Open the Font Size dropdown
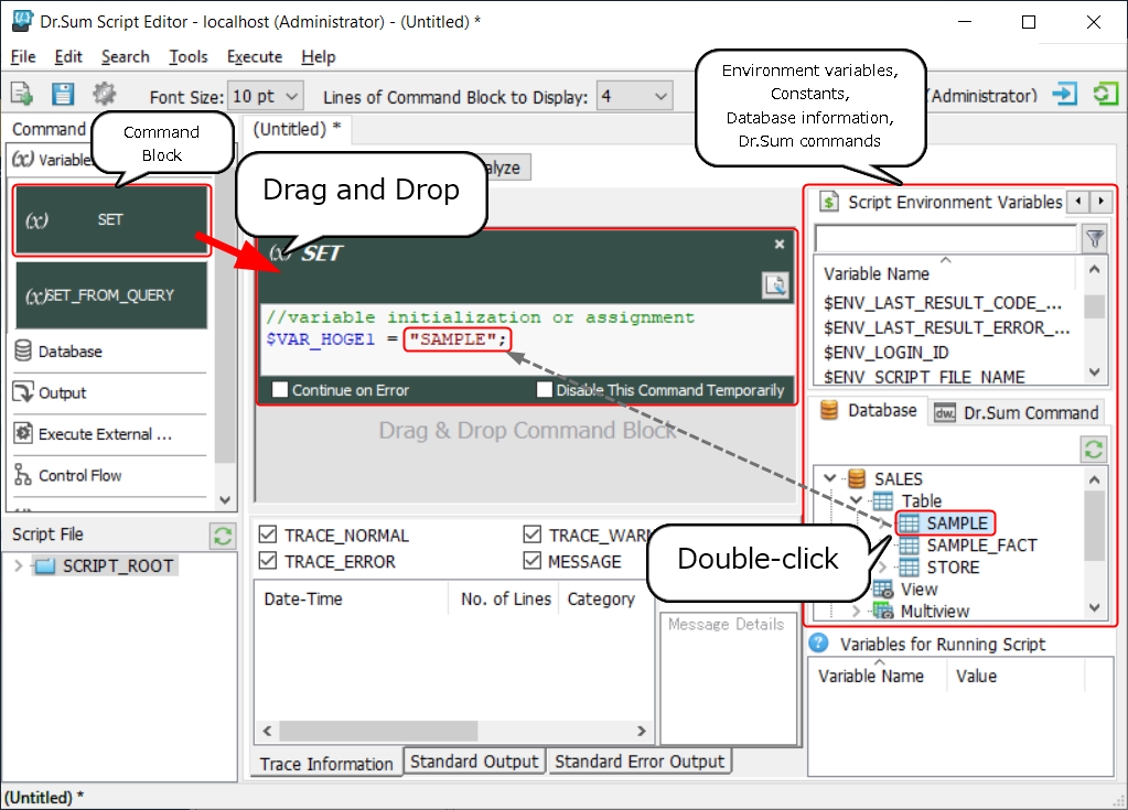The width and height of the screenshot is (1128, 810). [265, 97]
